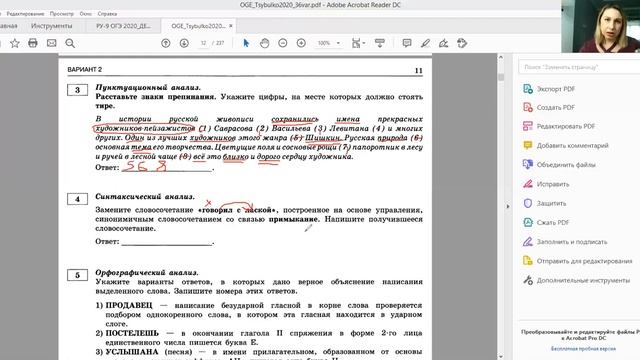The height and width of the screenshot is (360, 640).
Task: Add a sticky note comment
Action: click(x=407, y=43)
